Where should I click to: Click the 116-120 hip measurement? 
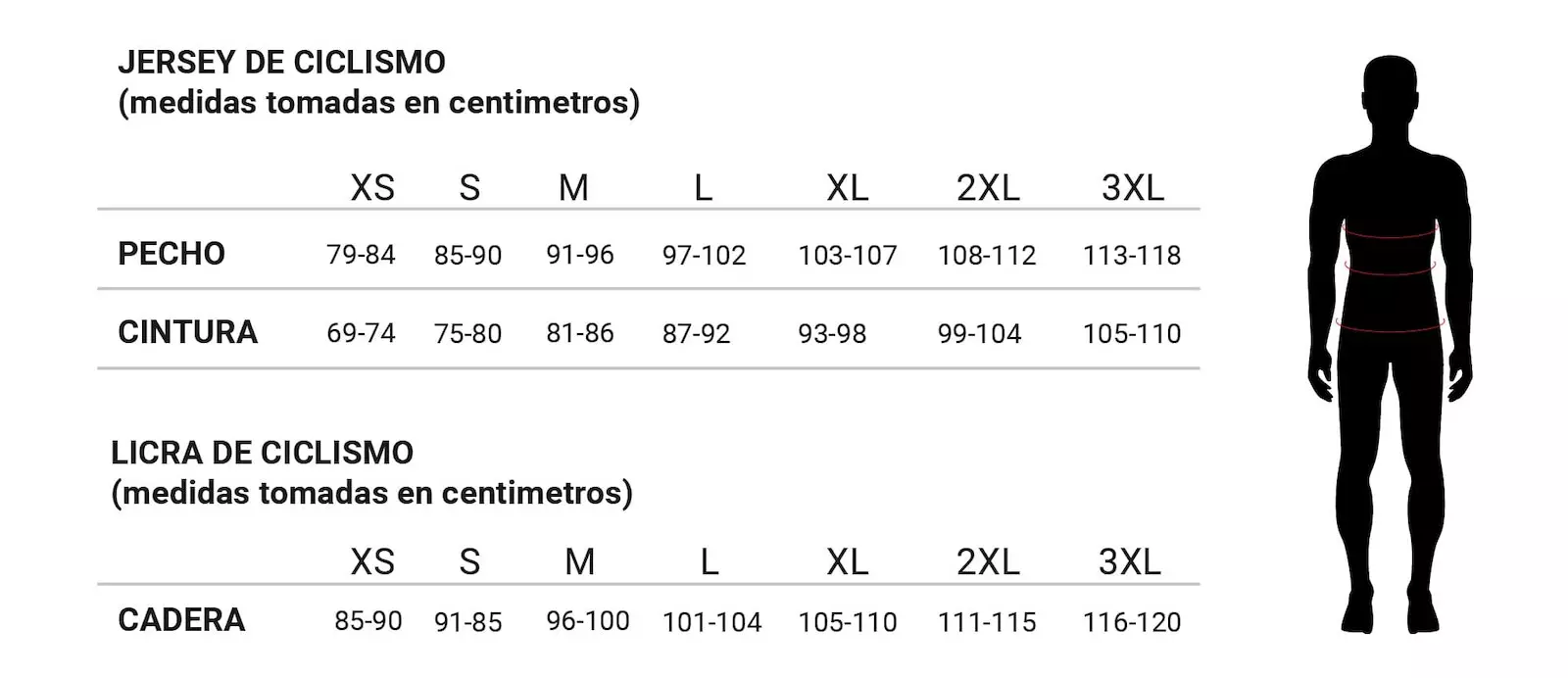click(x=1131, y=622)
